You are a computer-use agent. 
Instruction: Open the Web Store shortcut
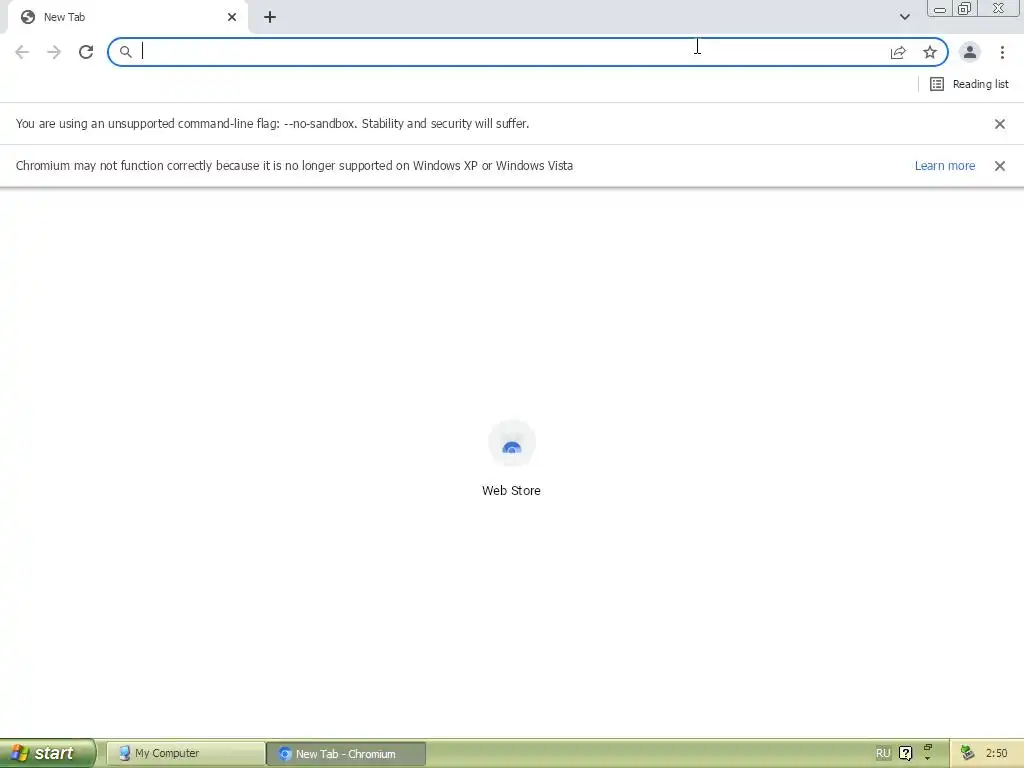[511, 459]
